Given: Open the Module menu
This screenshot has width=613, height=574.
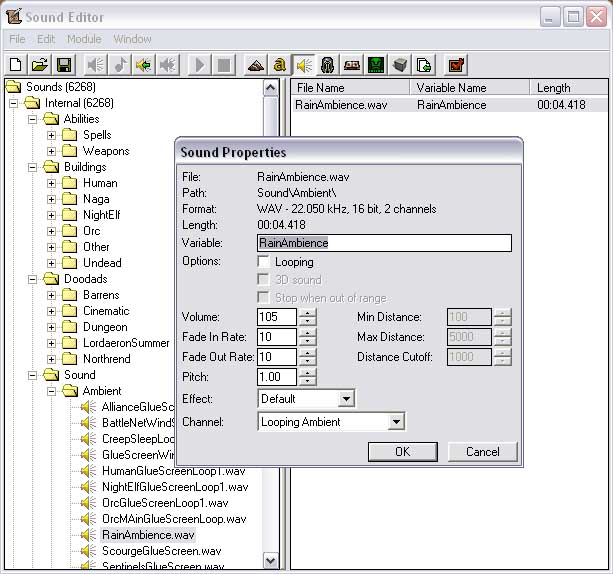Looking at the screenshot, I should click(x=84, y=39).
